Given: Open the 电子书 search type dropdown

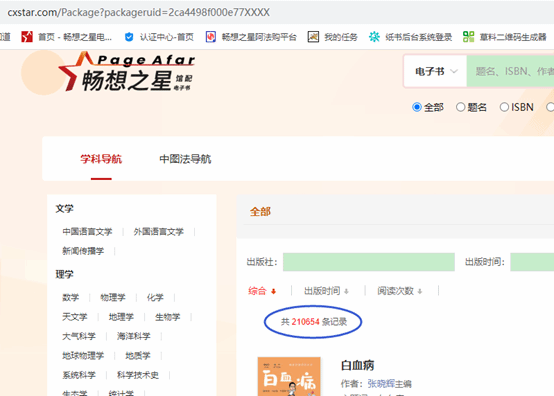Looking at the screenshot, I should coord(436,71).
